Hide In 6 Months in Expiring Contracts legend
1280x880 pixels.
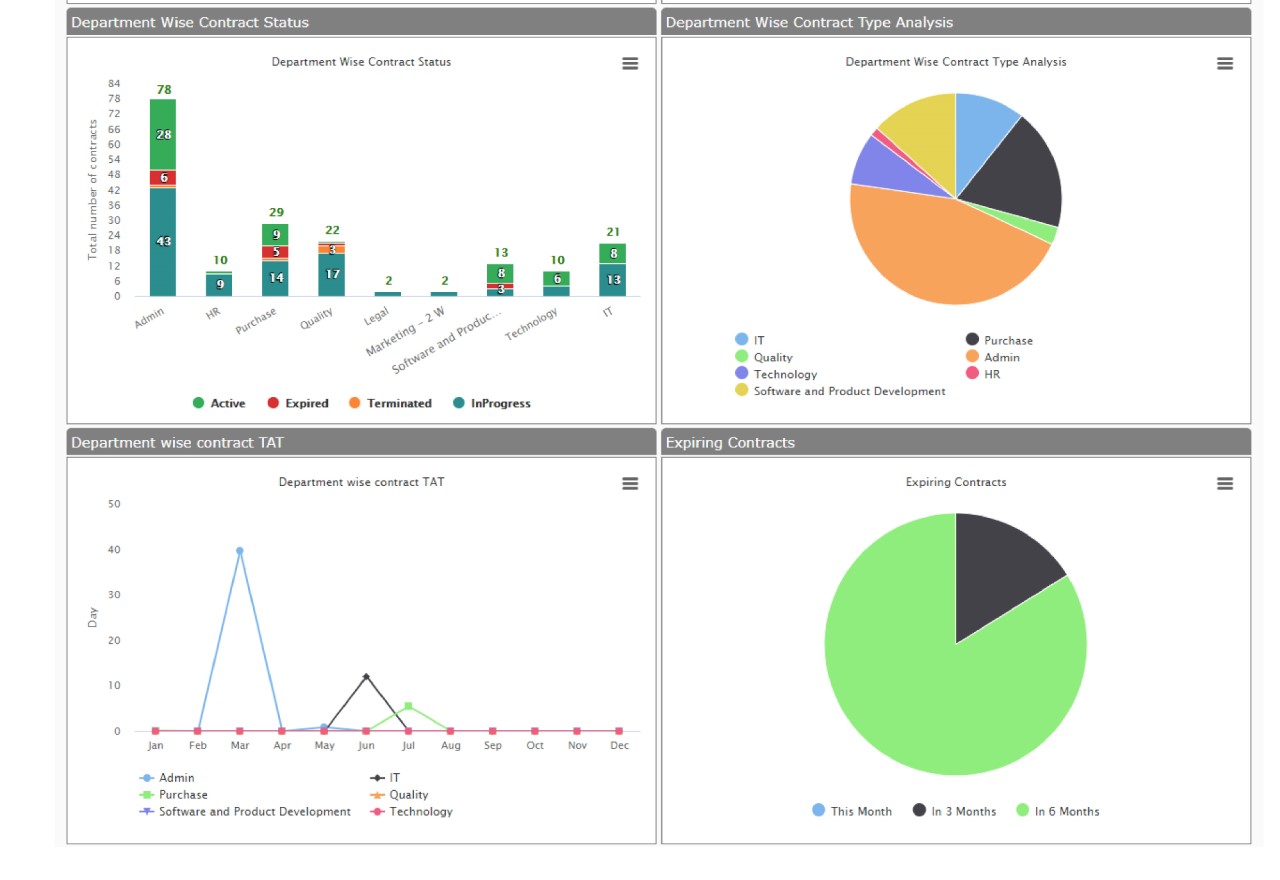point(1058,811)
